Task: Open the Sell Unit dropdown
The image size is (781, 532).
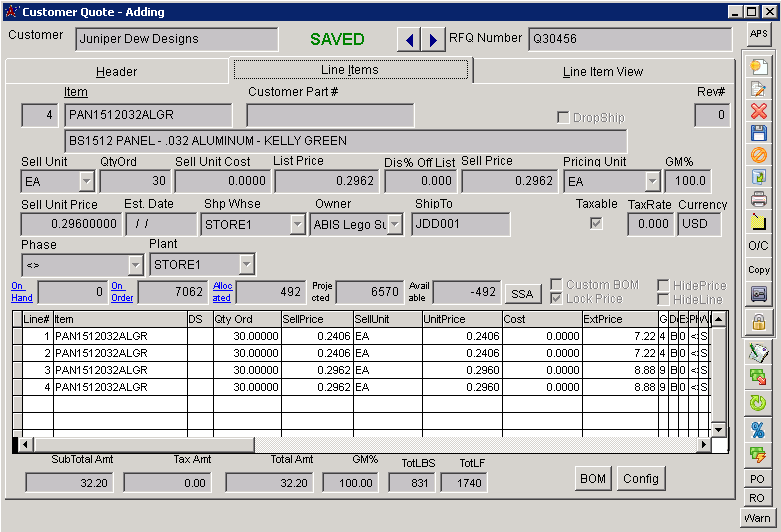Action: pos(86,182)
